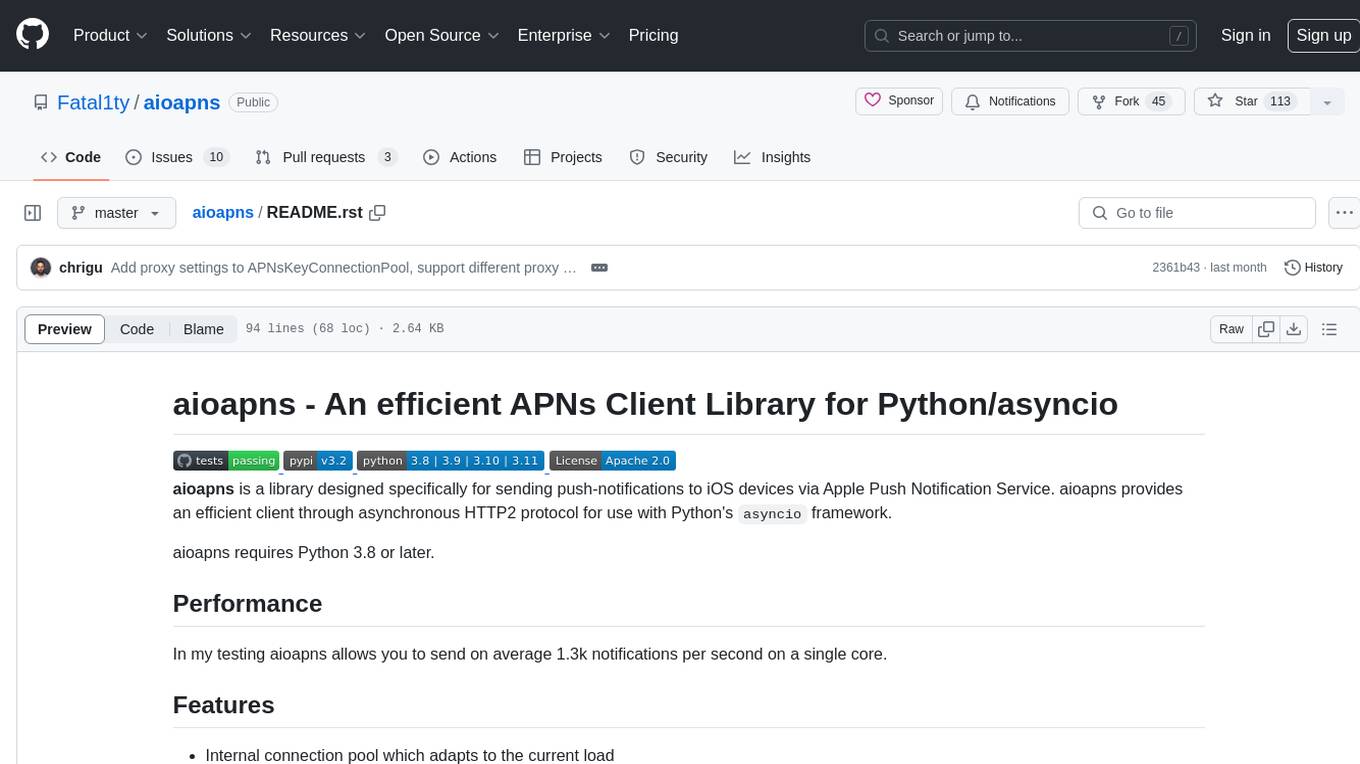Open chrigu author avatar
The width and height of the screenshot is (1360, 764).
(x=41, y=268)
